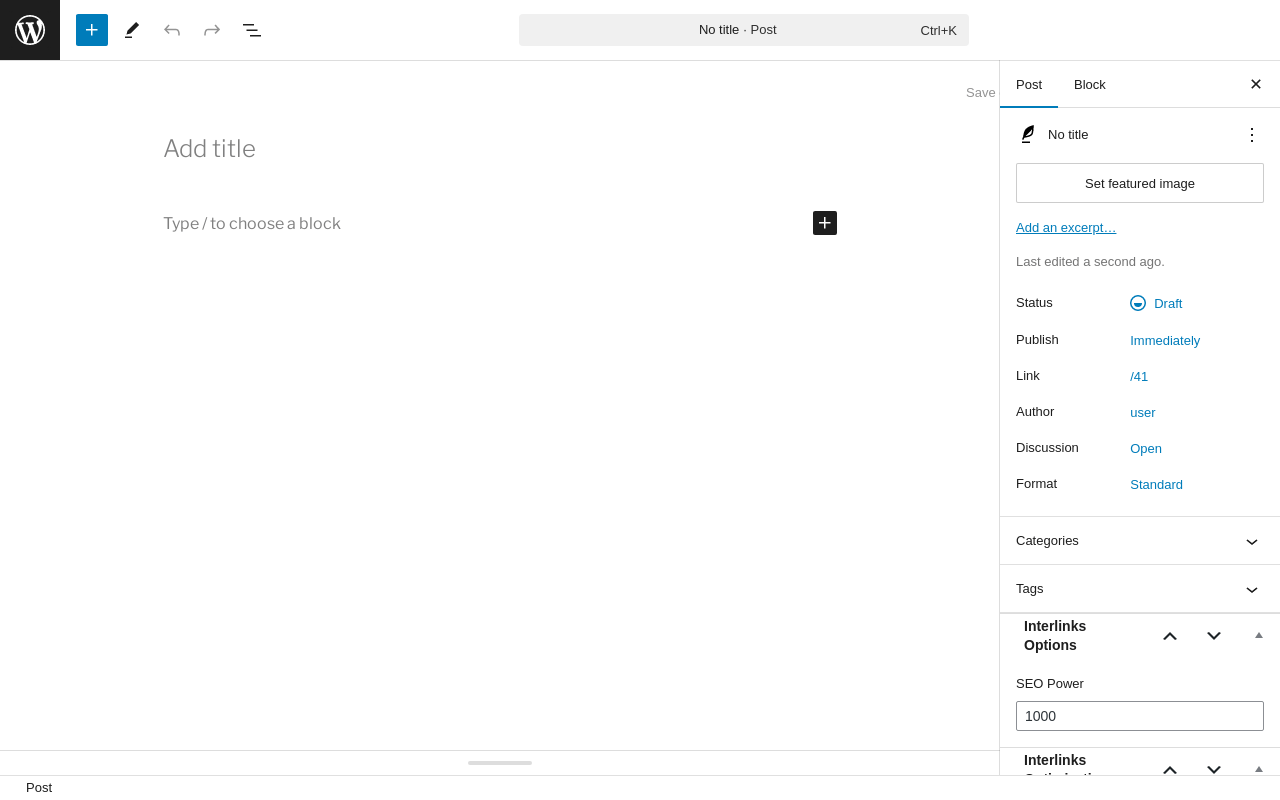The height and width of the screenshot is (800, 1280).
Task: Click the post quill icon
Action: [1027, 134]
